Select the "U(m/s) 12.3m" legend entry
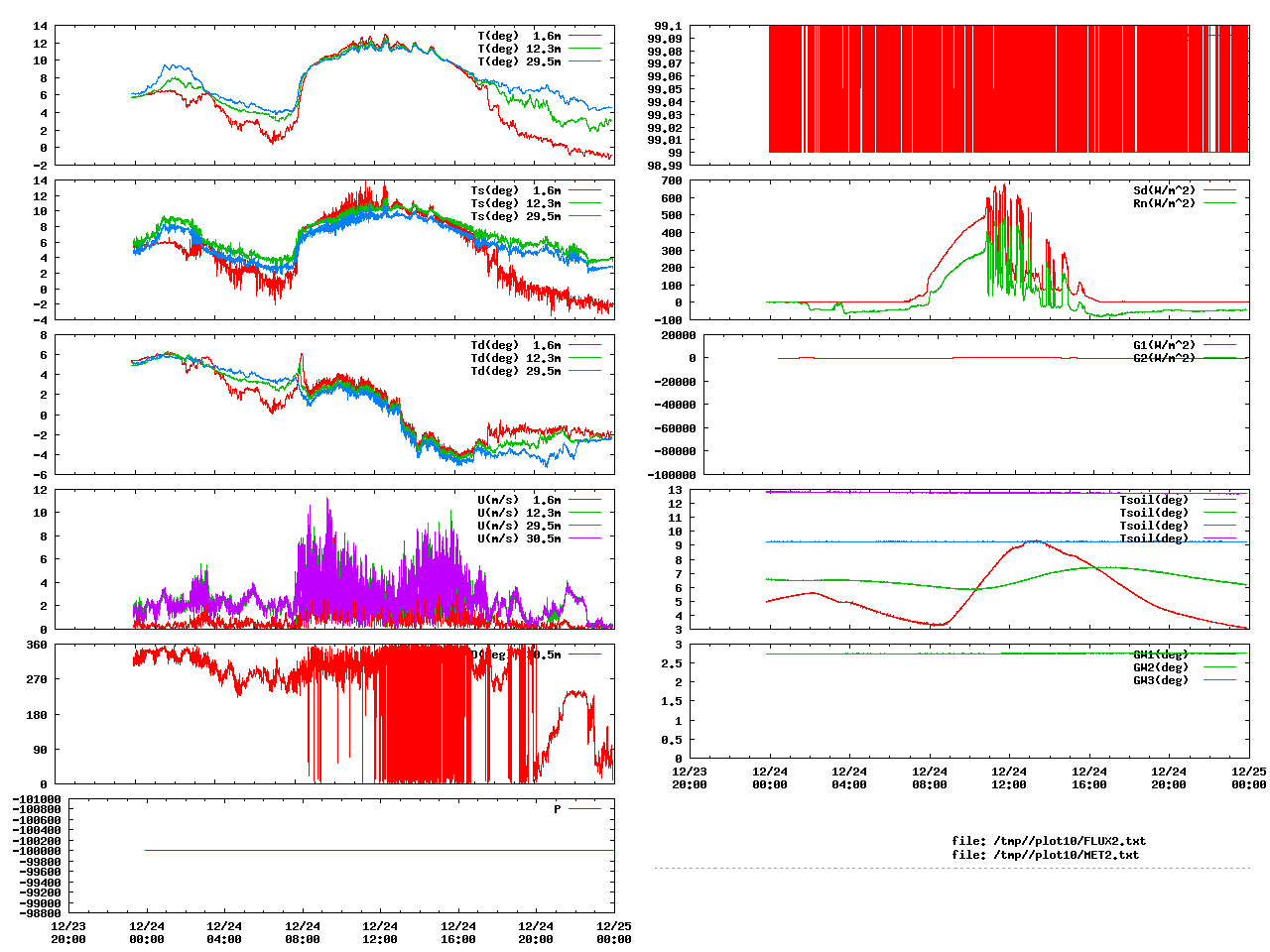Screen dimensions: 1270x952 (x=519, y=513)
